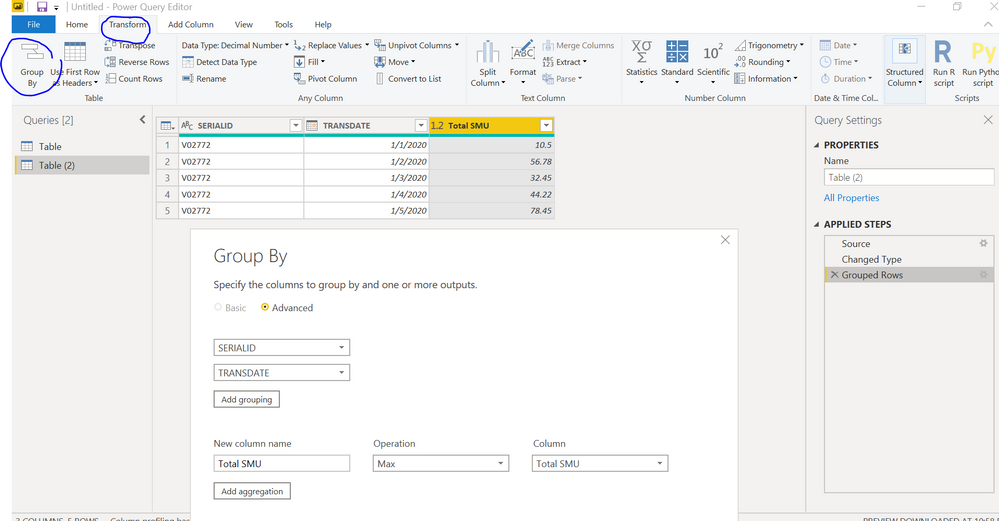Image resolution: width=999 pixels, height=521 pixels.
Task: Select the Table (2) query
Action: (x=82, y=166)
